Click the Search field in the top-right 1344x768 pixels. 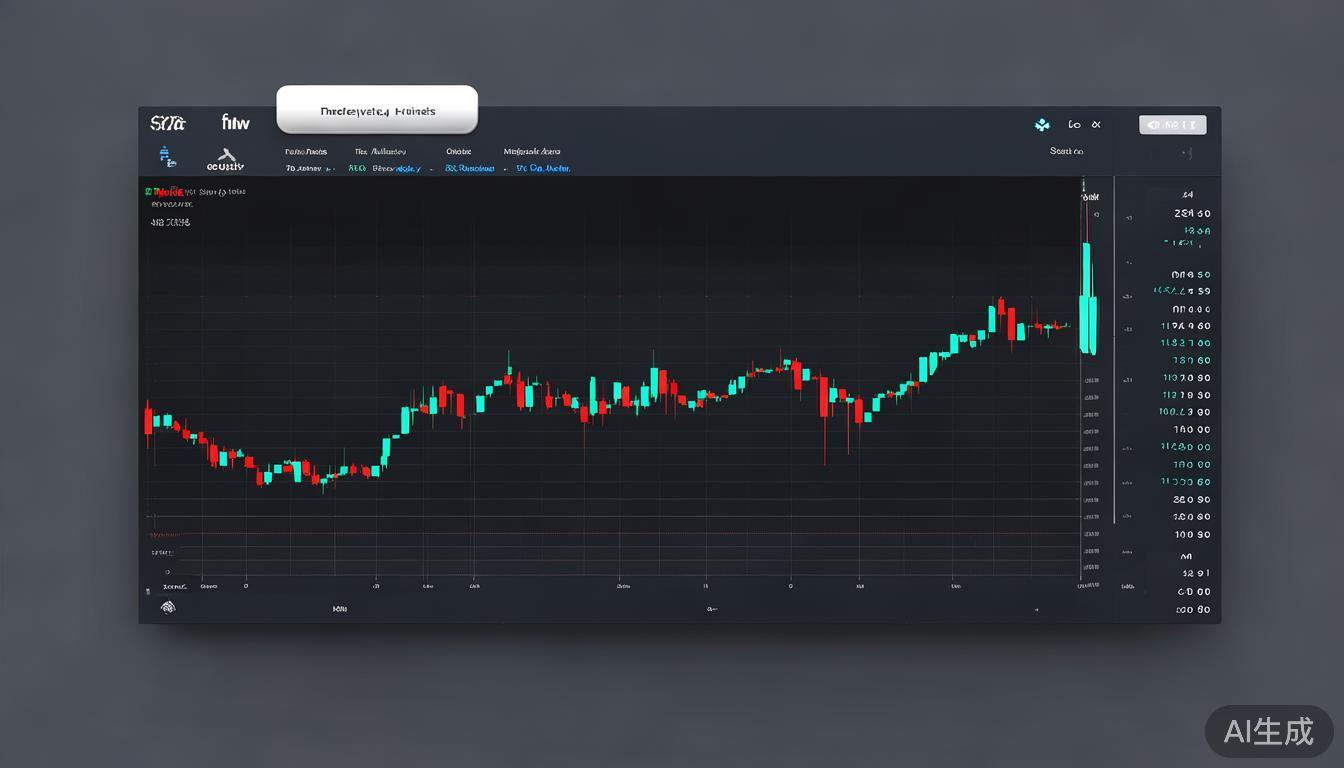(x=1066, y=152)
